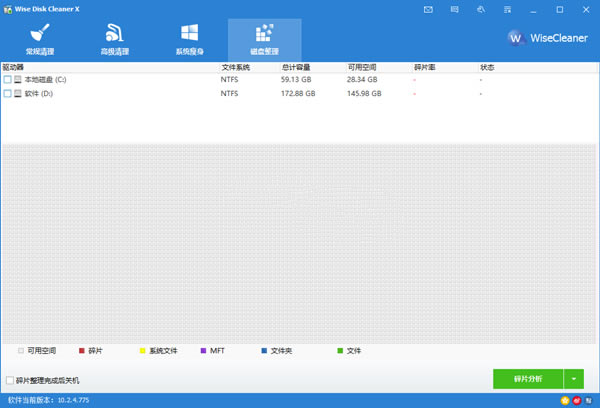This screenshot has width=600, height=408.
Task: Click the yellow star icon in status bar
Action: [x=565, y=400]
